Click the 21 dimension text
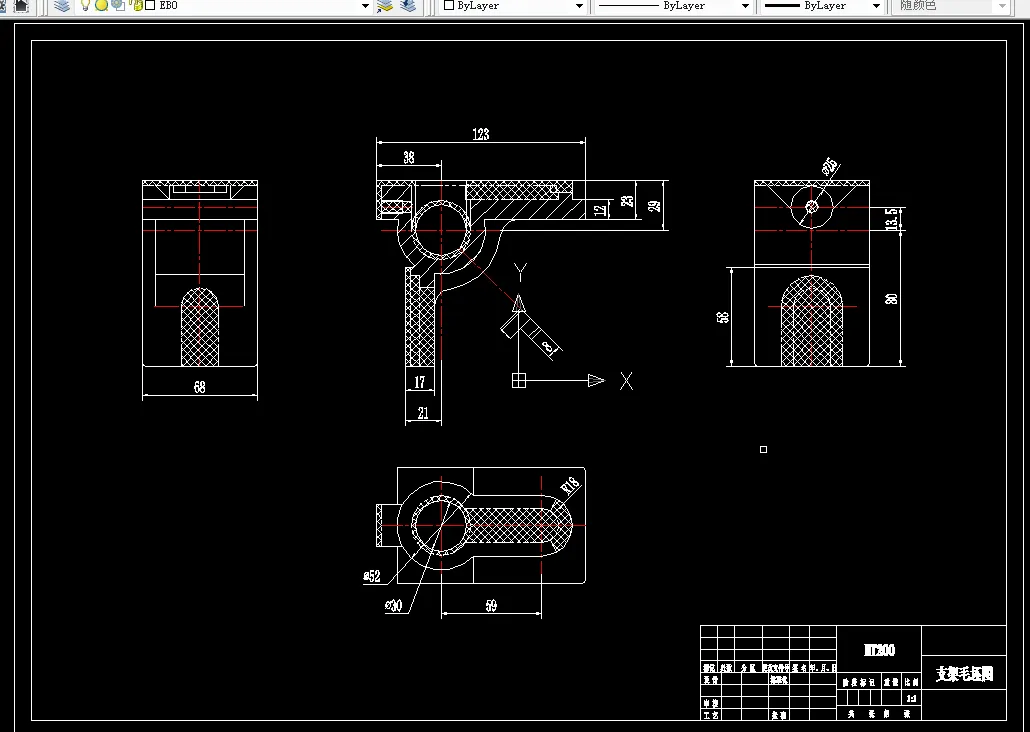 click(x=423, y=413)
